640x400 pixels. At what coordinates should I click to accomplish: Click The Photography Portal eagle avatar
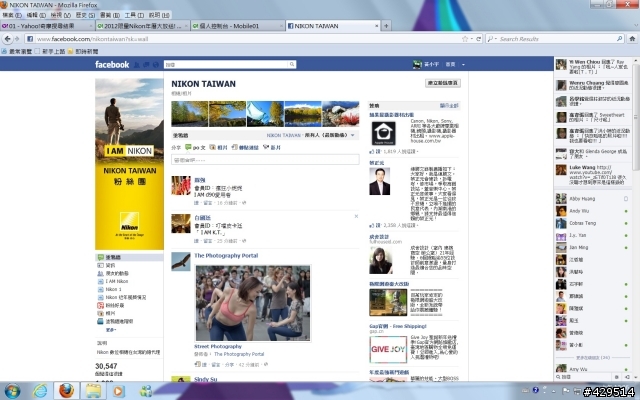181,262
